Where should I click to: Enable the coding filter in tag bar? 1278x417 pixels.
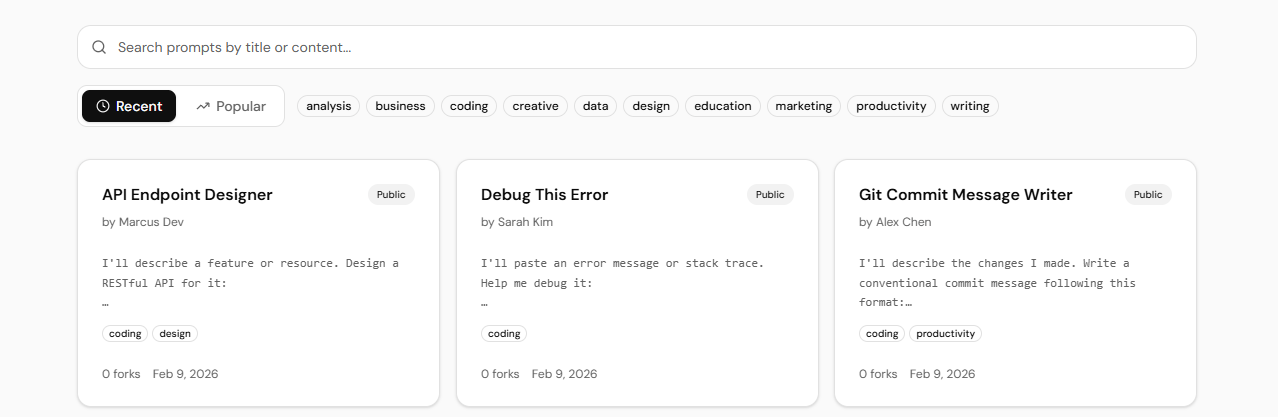[469, 106]
